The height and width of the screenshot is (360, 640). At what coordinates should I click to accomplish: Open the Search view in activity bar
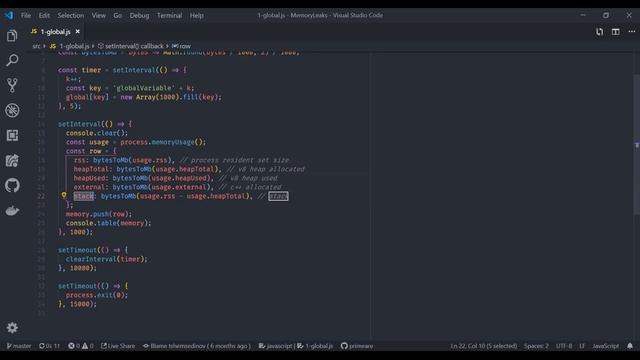tap(12, 60)
